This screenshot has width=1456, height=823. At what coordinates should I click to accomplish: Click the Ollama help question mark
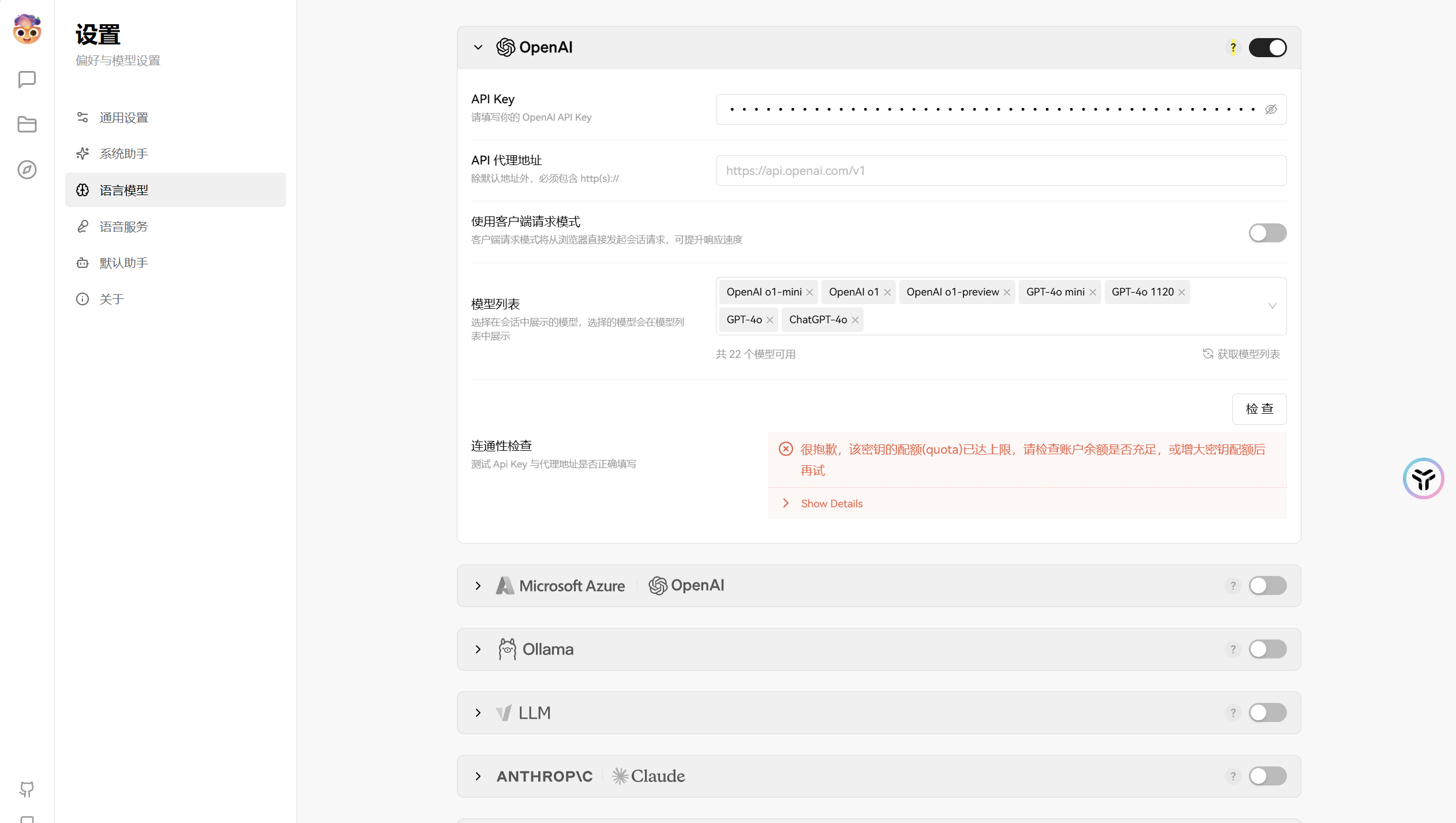click(1233, 649)
